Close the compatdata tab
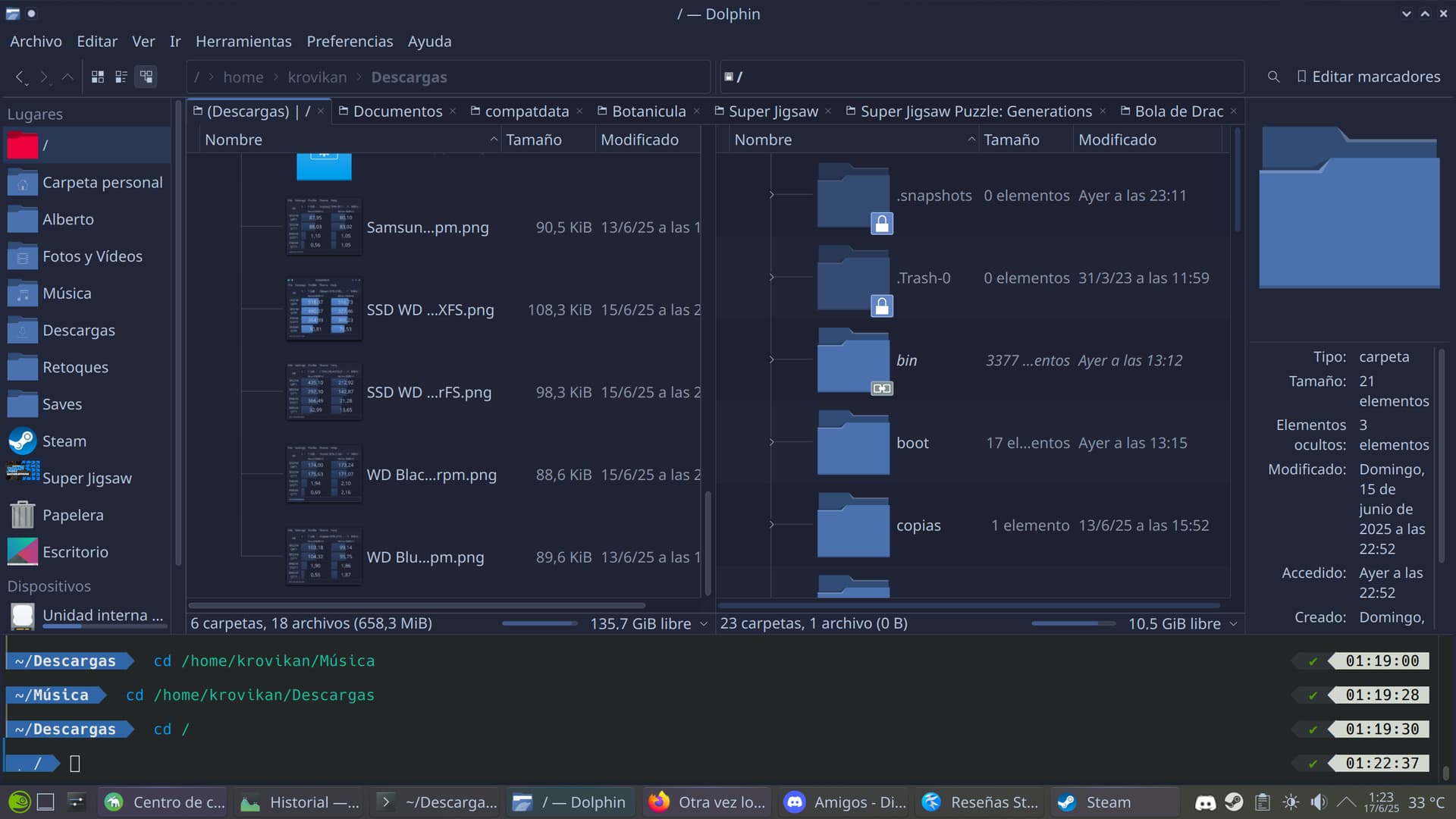Image resolution: width=1456 pixels, height=819 pixels. point(579,111)
